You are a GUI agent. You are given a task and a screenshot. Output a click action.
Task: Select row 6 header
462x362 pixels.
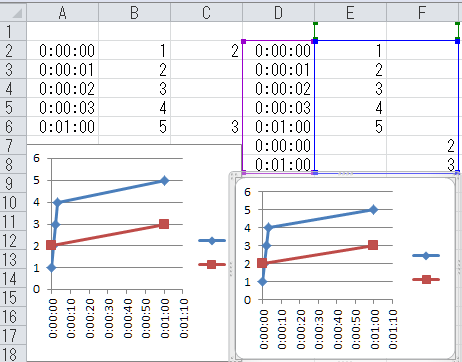13,126
